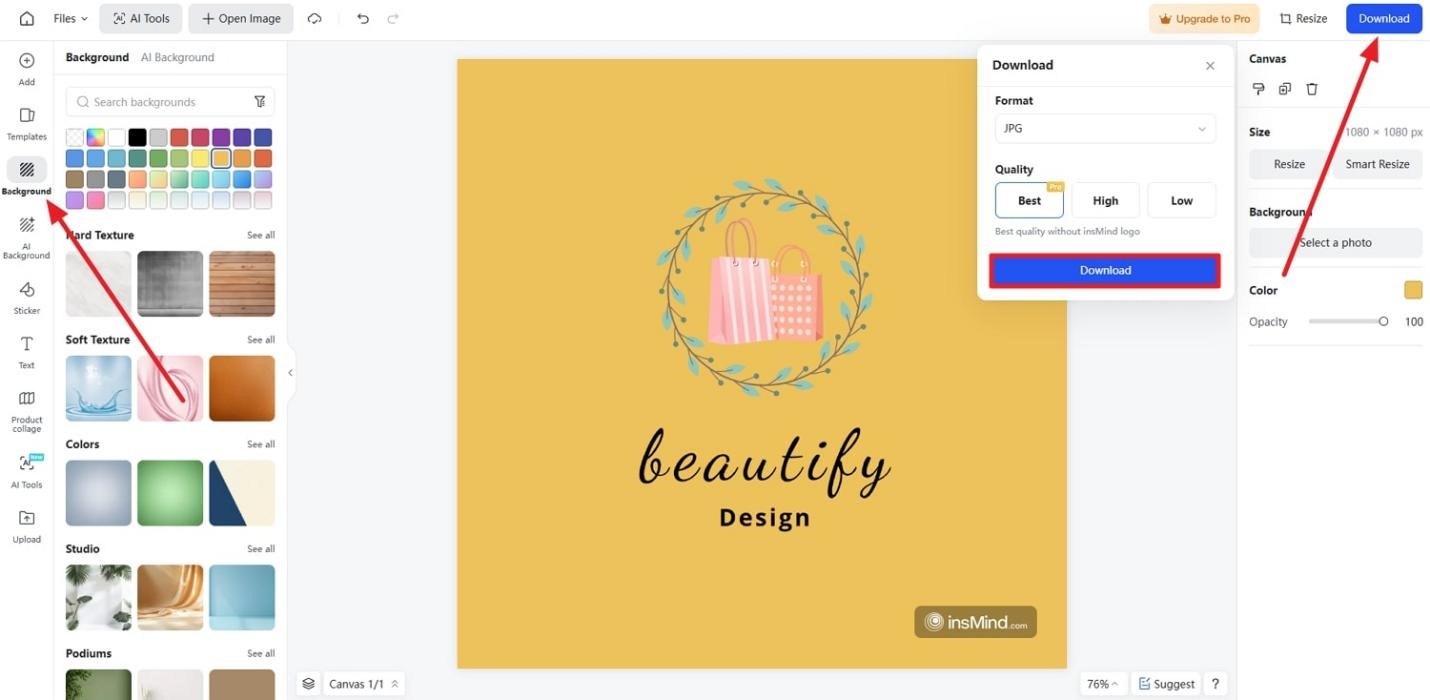Screen dimensions: 1430x700
Task: Open AI Tools in the sidebar
Action: click(x=27, y=471)
